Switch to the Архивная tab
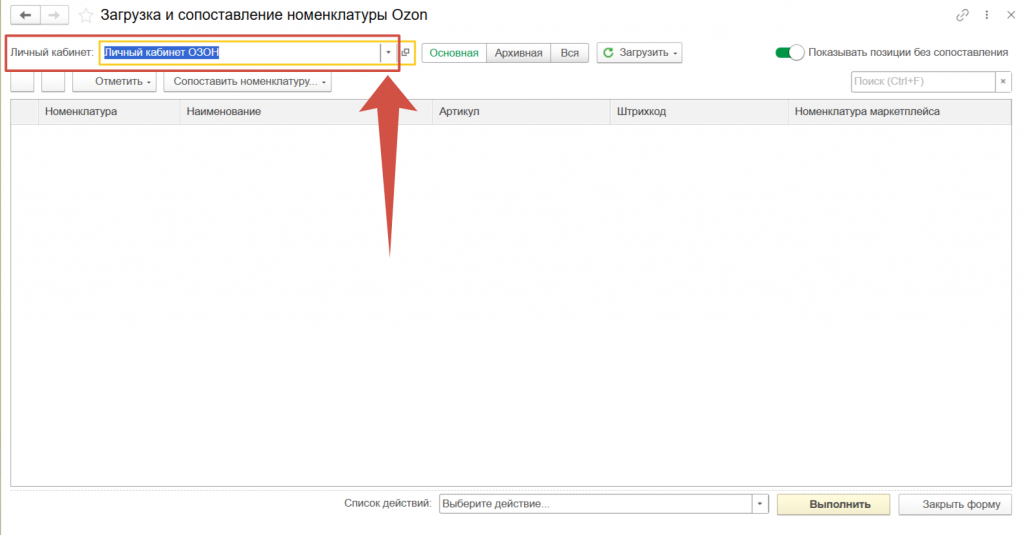Screen dimensions: 1024x535 pyautogui.click(x=518, y=53)
